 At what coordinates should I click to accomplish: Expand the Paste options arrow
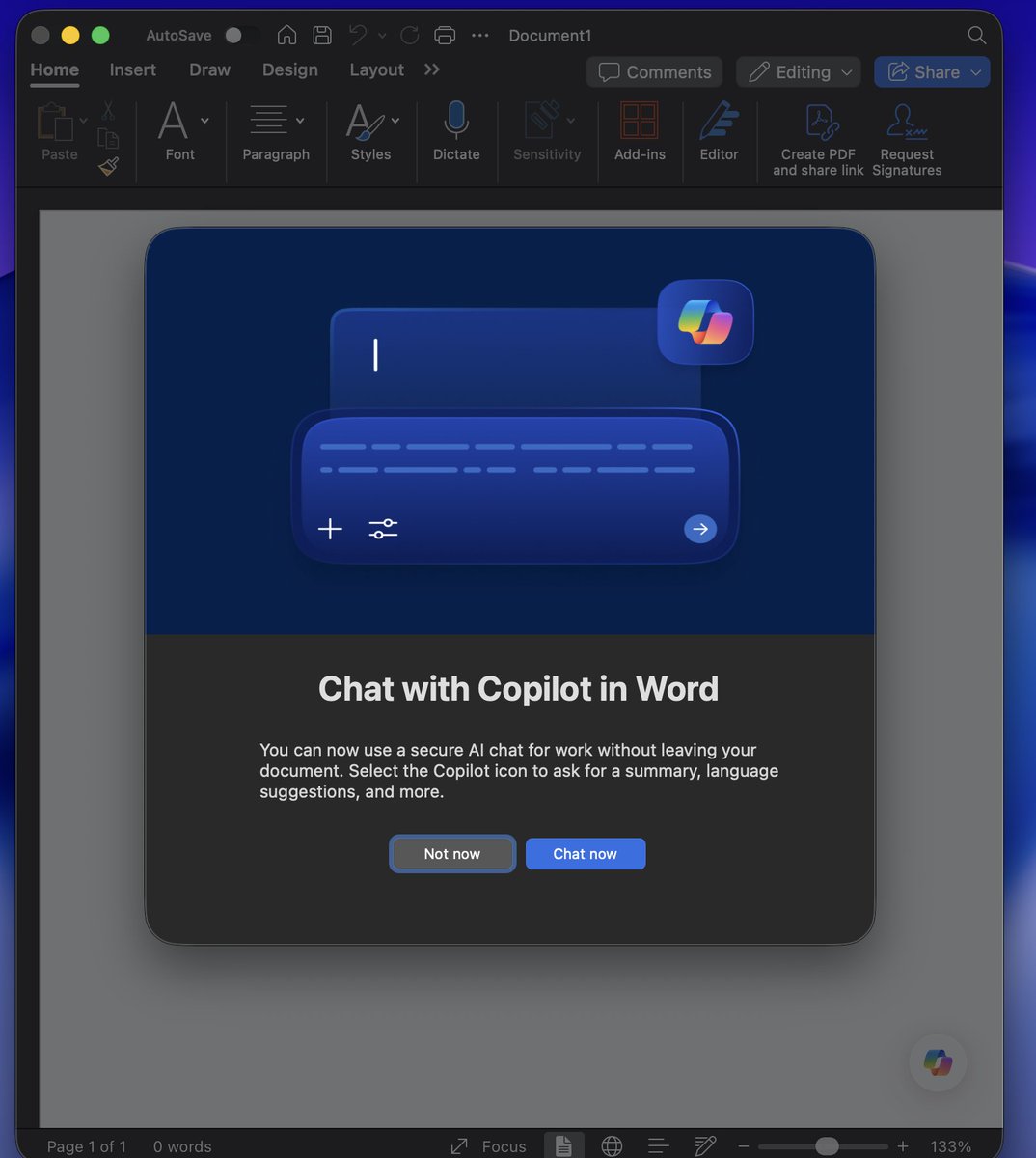click(x=83, y=121)
